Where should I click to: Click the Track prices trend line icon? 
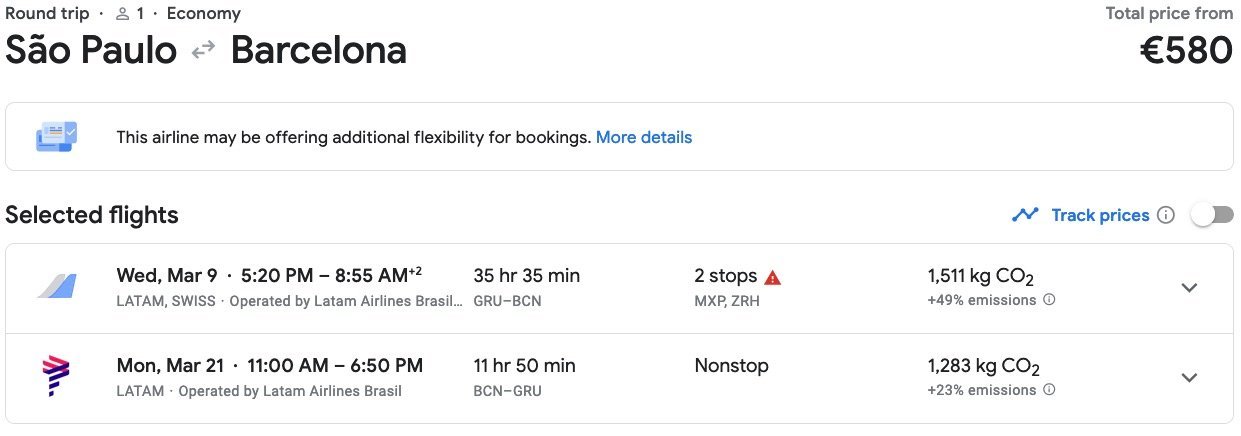click(x=1025, y=215)
